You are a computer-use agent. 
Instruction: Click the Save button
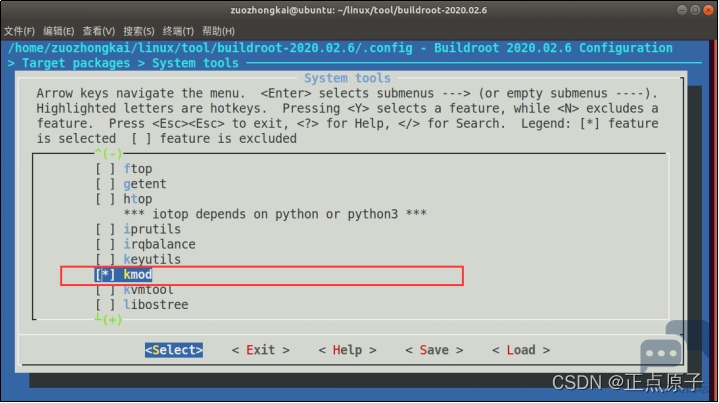434,350
